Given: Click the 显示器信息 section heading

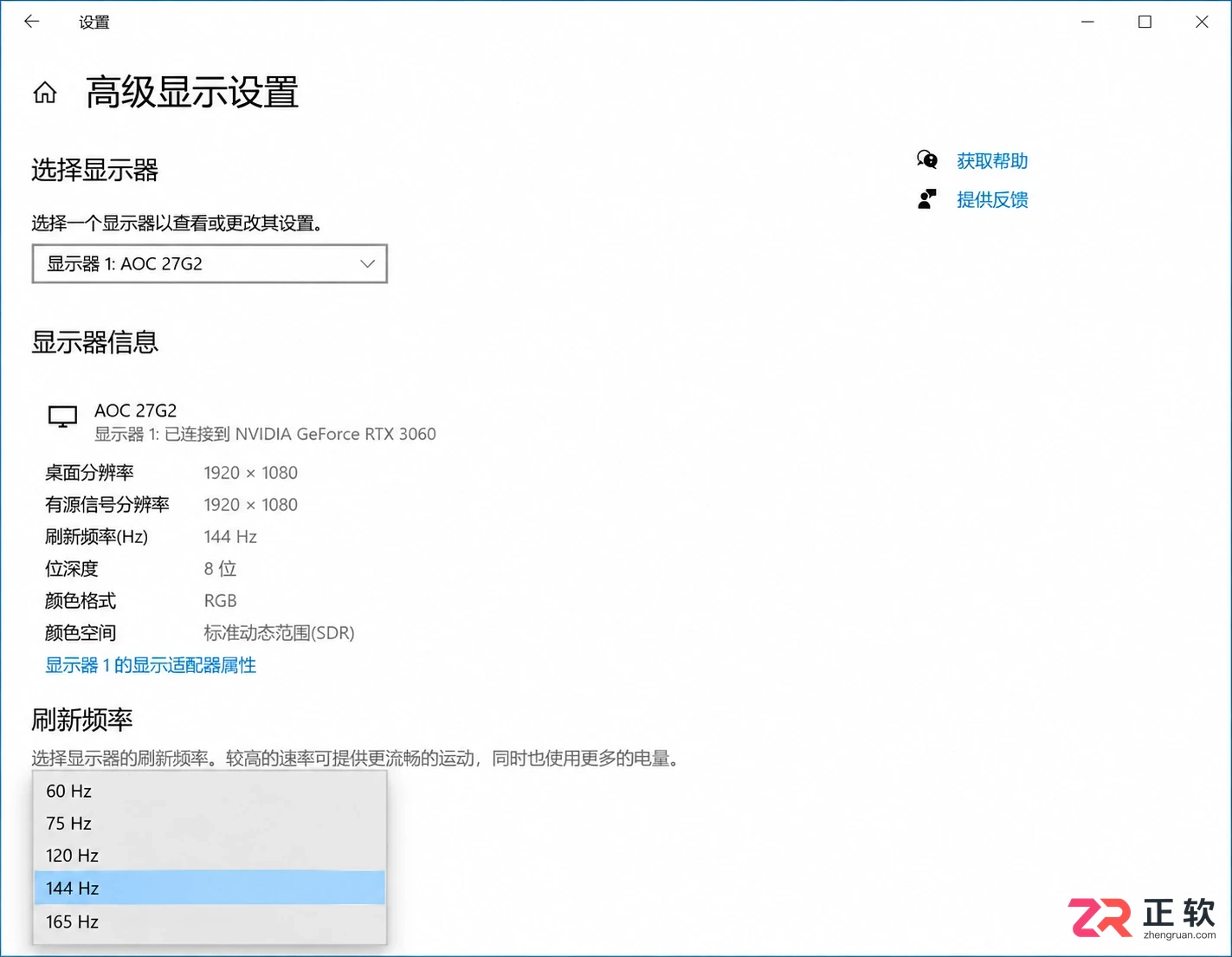Looking at the screenshot, I should (x=95, y=342).
